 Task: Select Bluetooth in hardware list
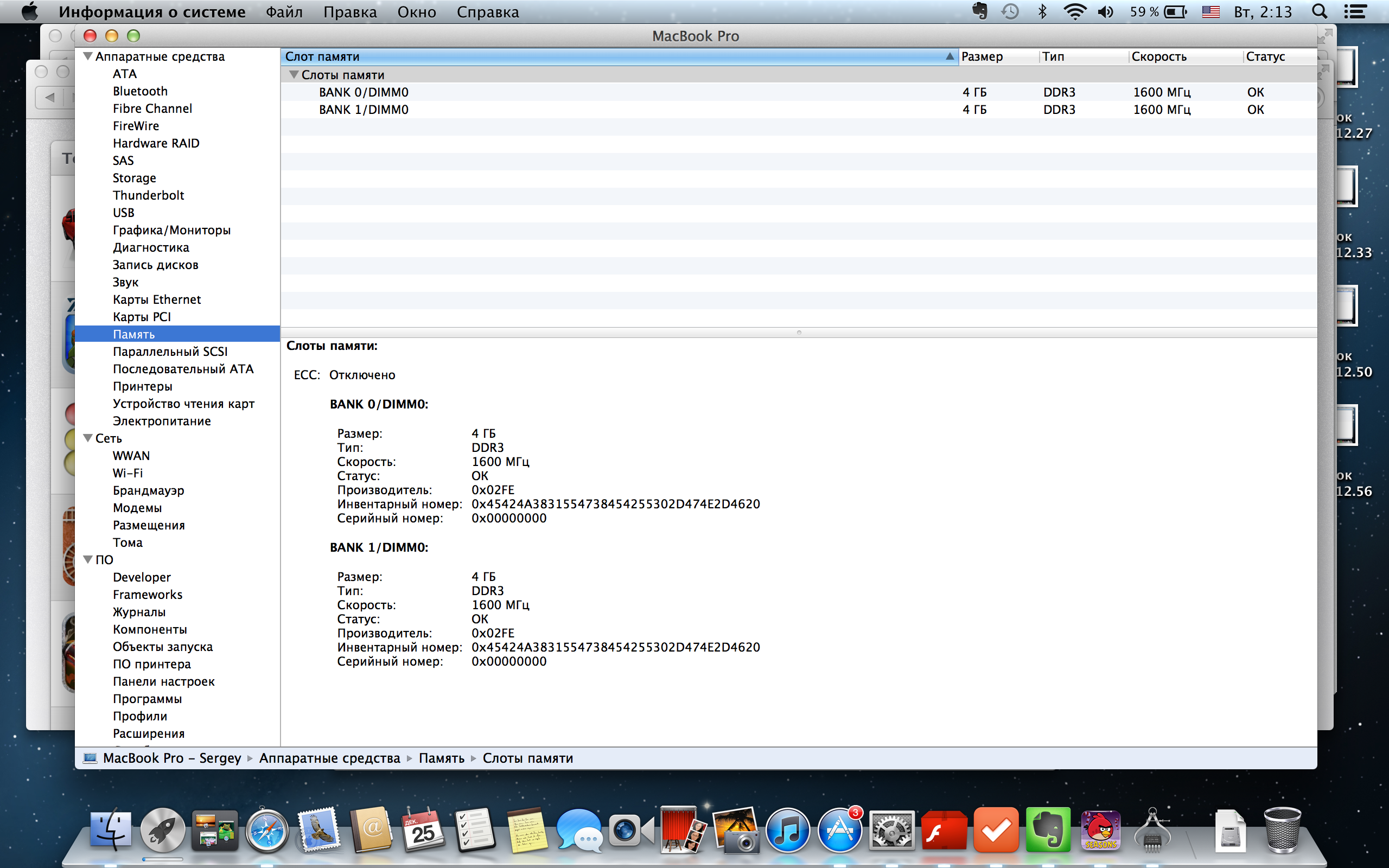(140, 91)
